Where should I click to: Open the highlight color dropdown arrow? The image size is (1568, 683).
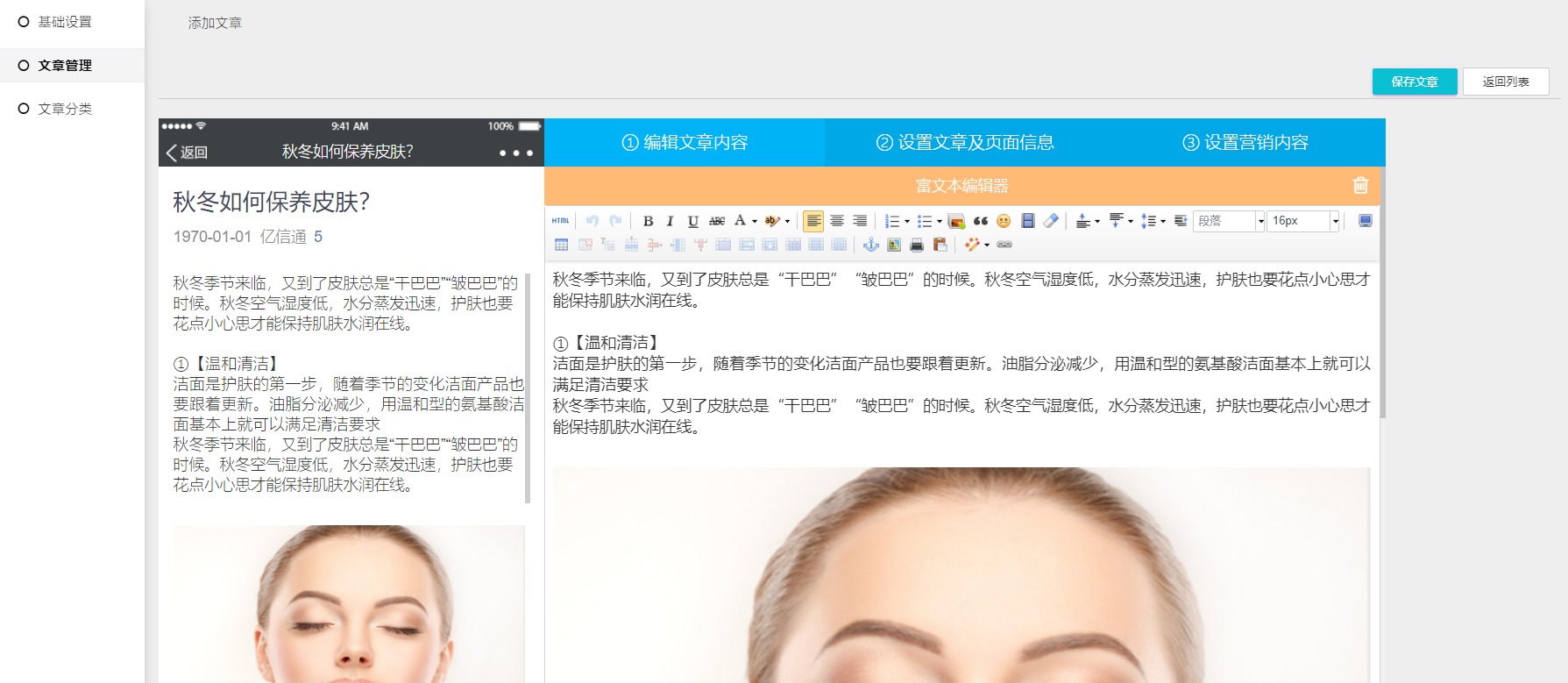click(x=787, y=221)
